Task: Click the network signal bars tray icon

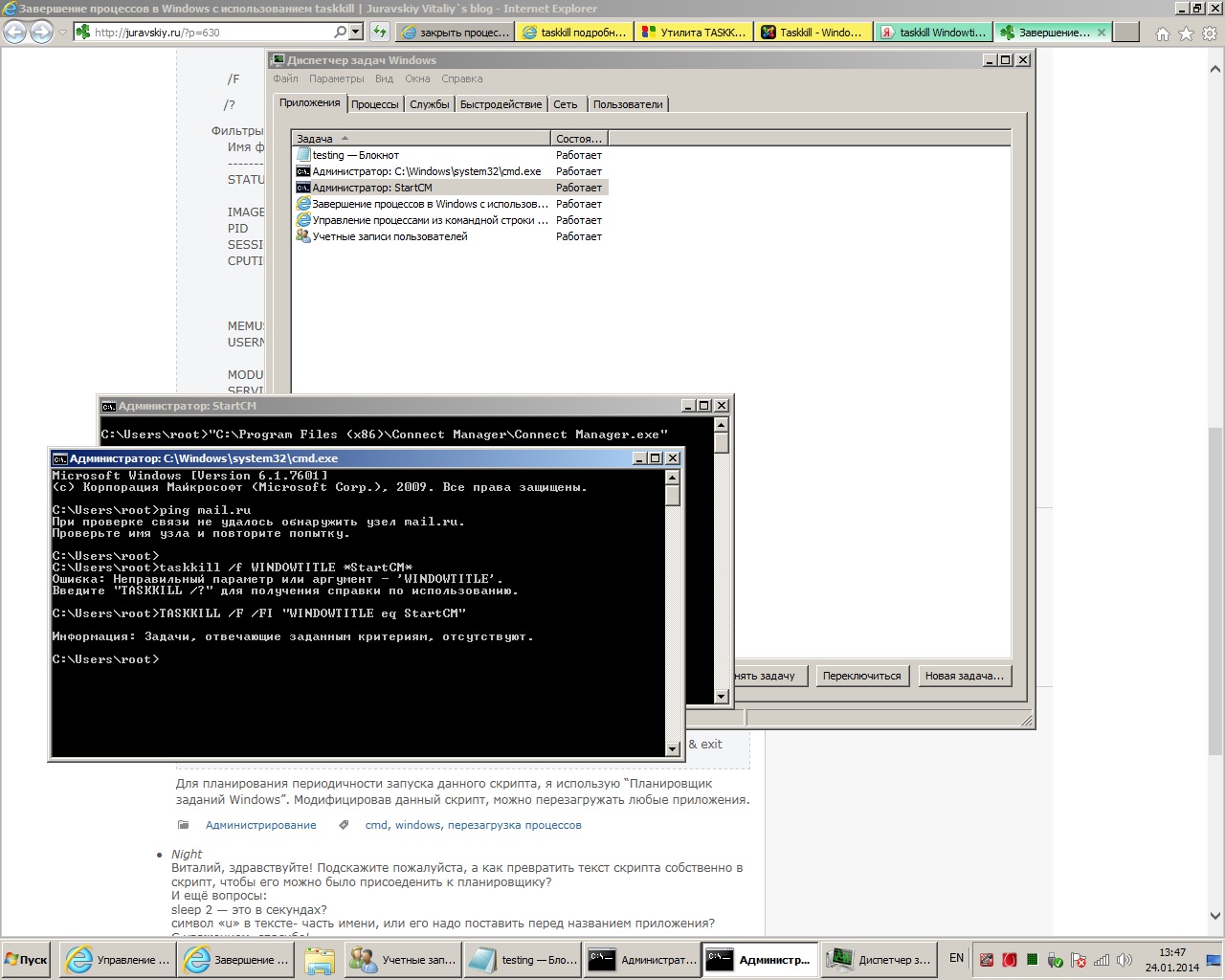Action: pos(1102,960)
